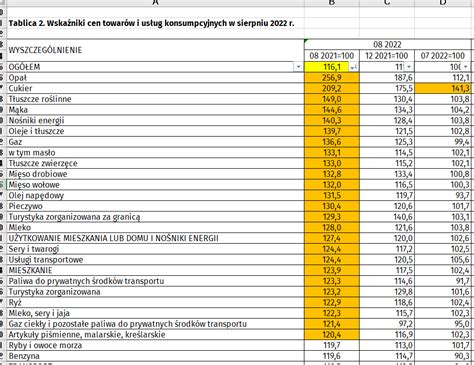Select the MIESZKANIE row label
The height and width of the screenshot is (365, 474).
pos(155,270)
